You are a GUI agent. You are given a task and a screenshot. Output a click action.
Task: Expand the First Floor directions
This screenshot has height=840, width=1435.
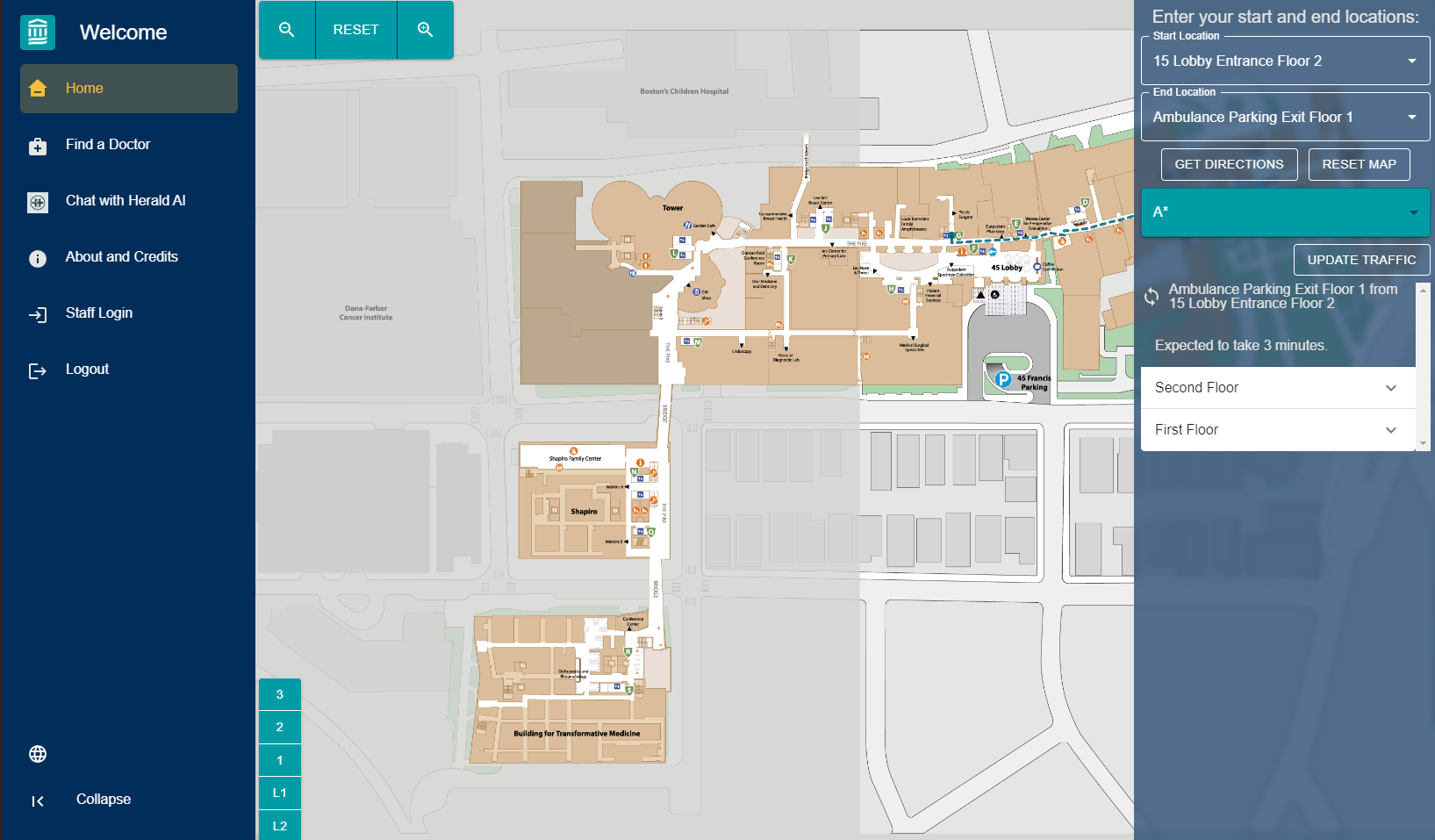click(x=1278, y=430)
